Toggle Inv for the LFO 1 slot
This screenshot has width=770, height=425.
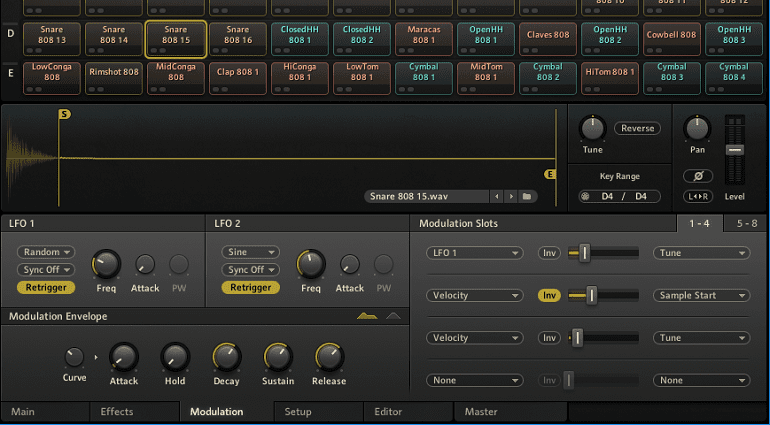click(549, 253)
